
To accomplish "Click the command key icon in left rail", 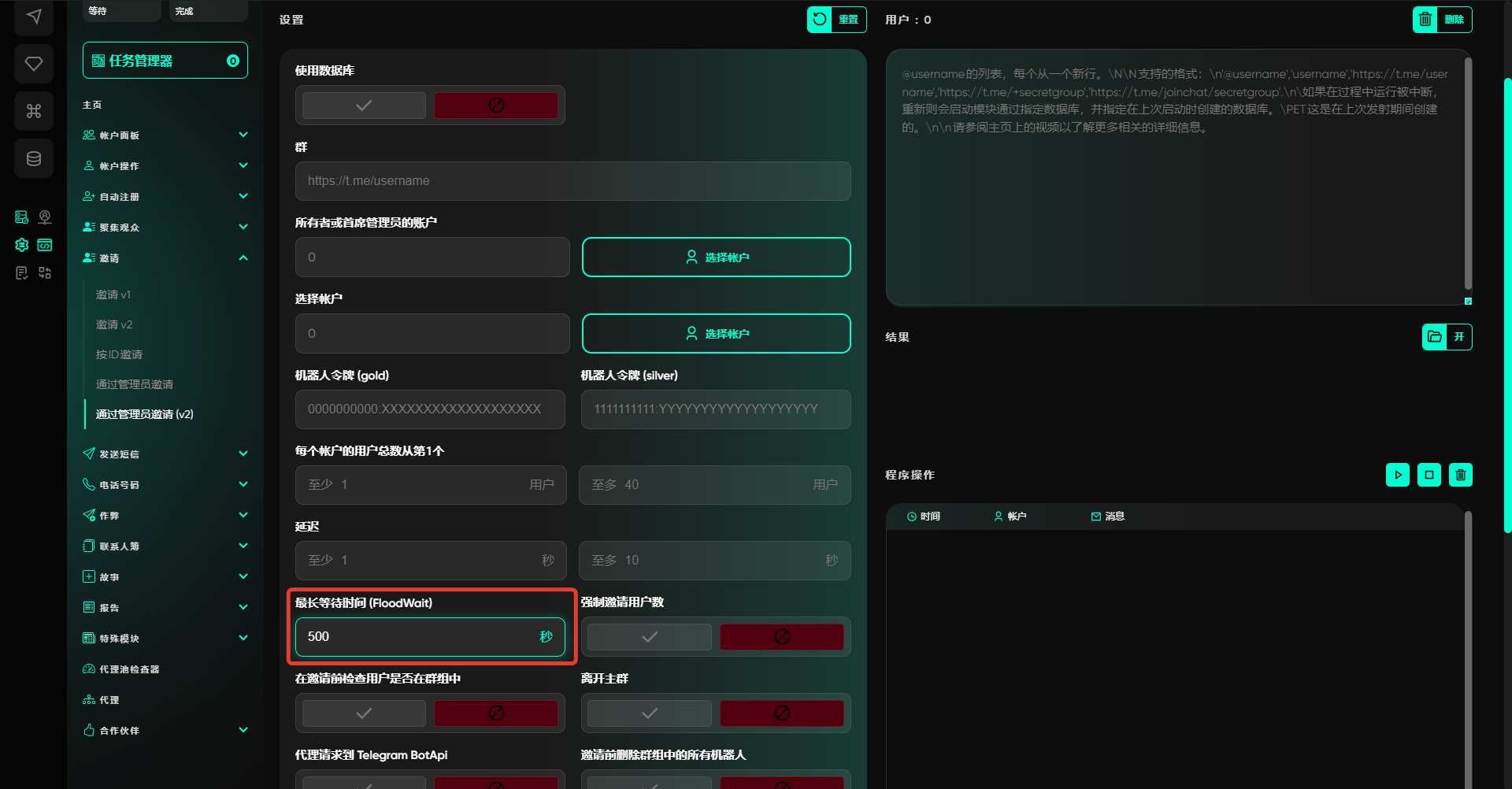I will click(34, 111).
